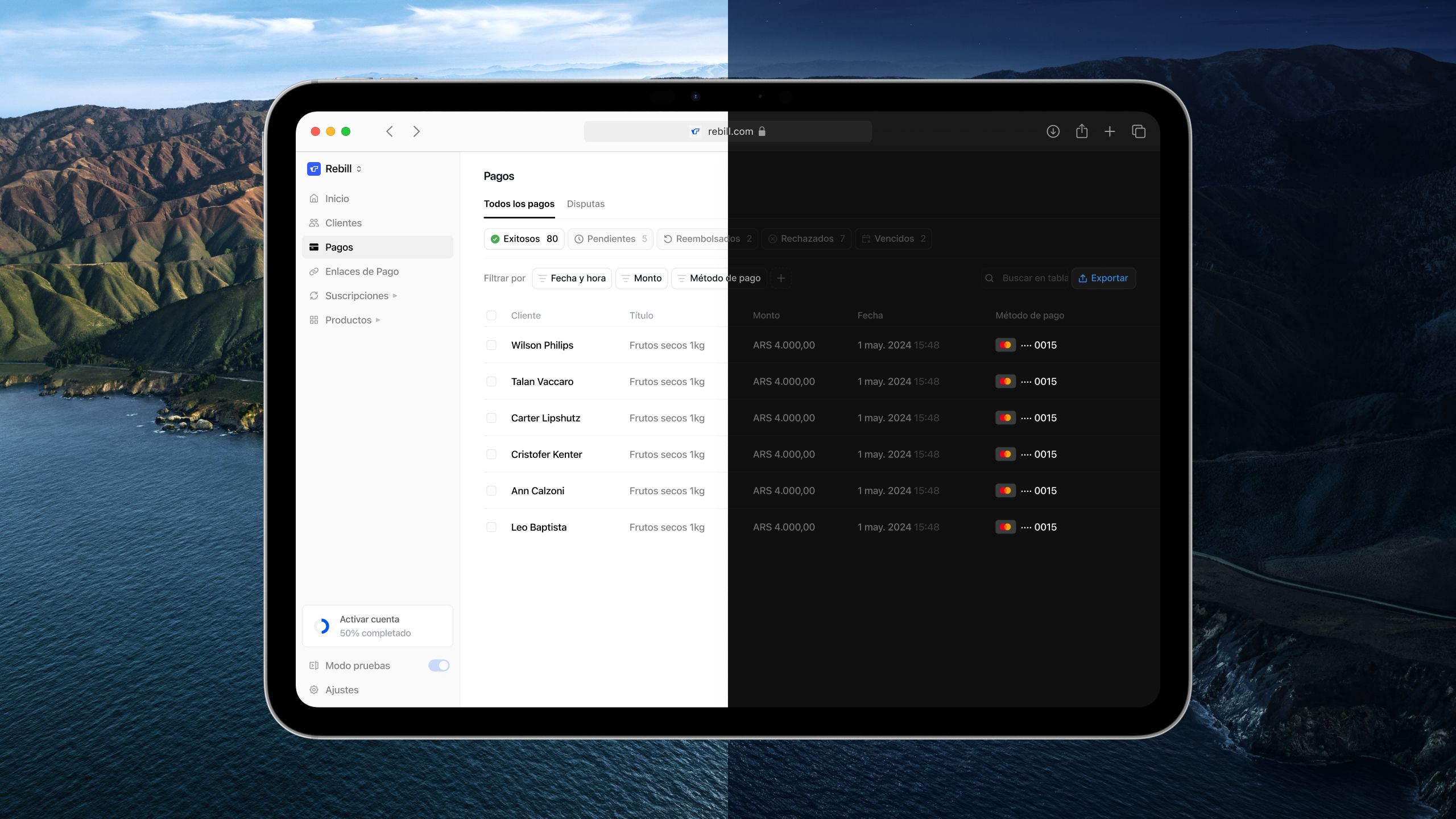Select all rows via header checkbox

pyautogui.click(x=491, y=316)
